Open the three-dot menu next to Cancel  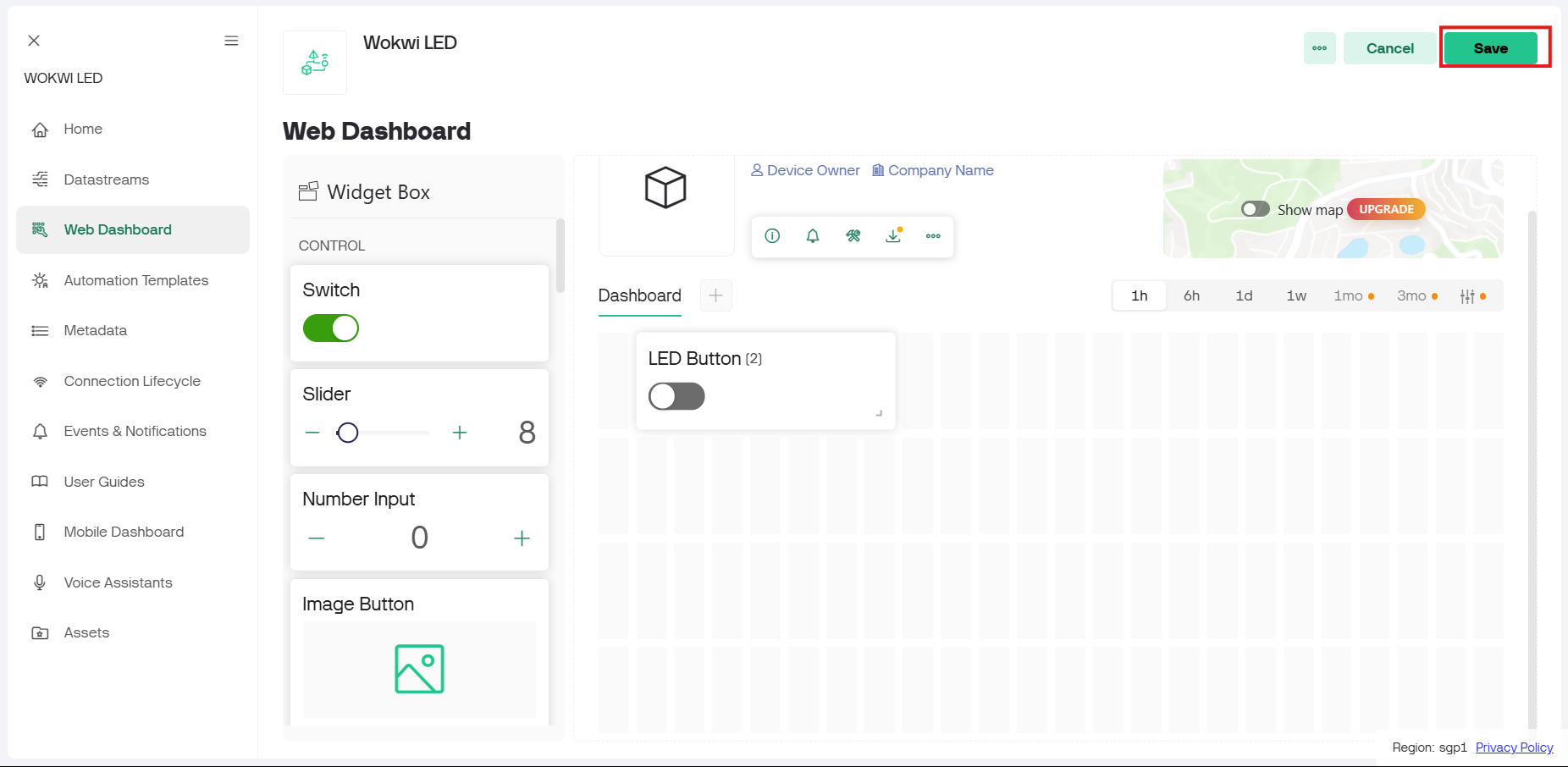pyautogui.click(x=1319, y=48)
